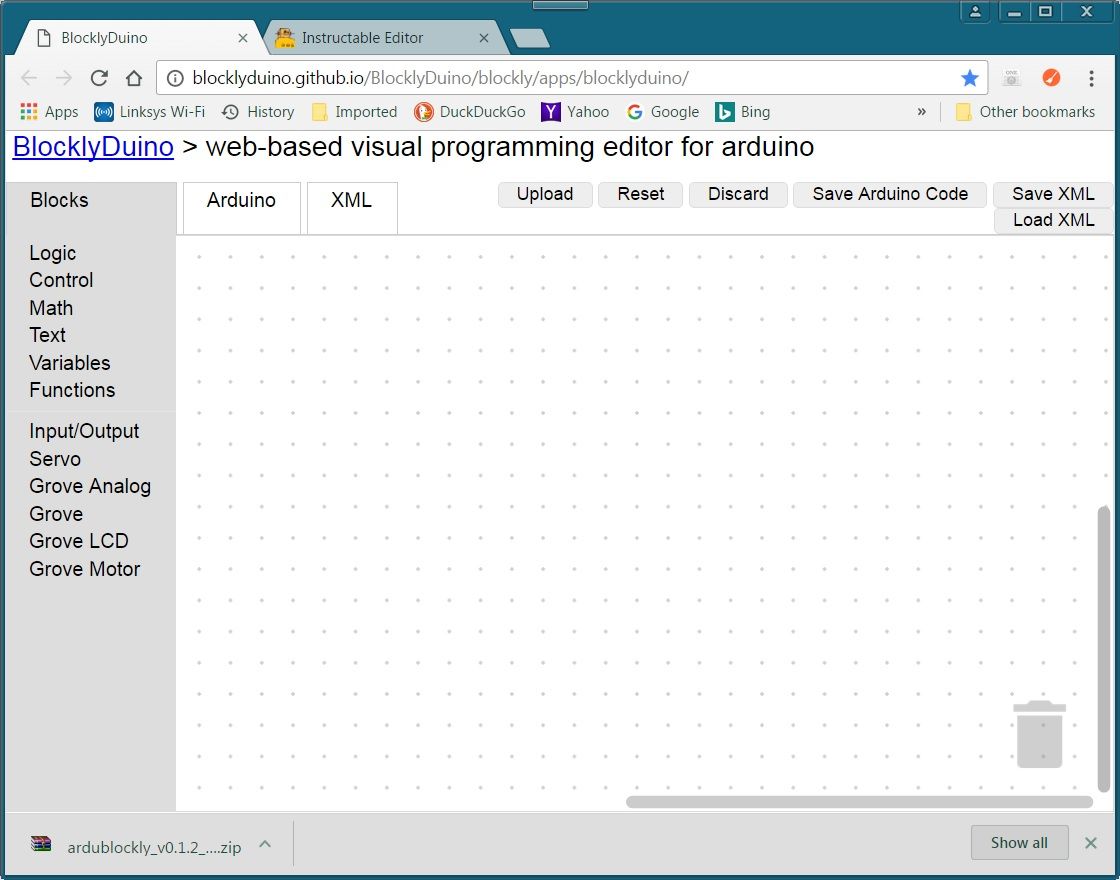Click the browser home icon
The height and width of the screenshot is (880, 1120).
pos(134,78)
